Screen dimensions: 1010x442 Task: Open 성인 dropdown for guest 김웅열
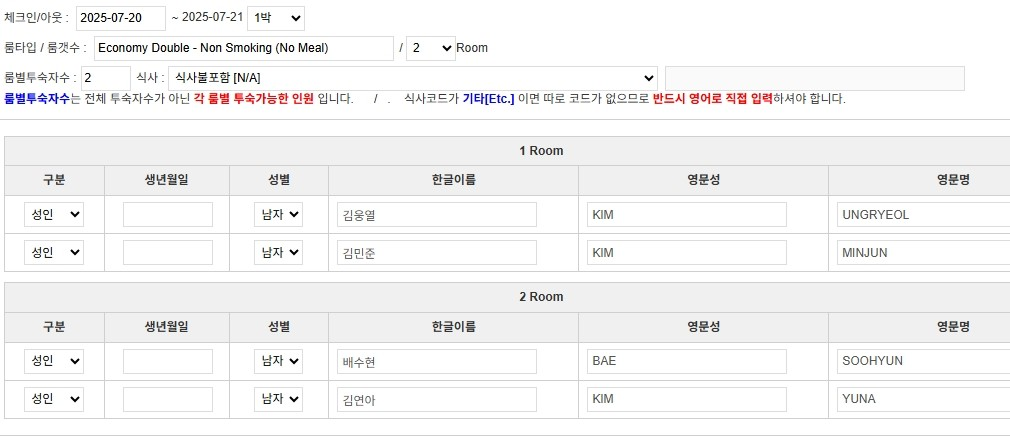click(54, 215)
